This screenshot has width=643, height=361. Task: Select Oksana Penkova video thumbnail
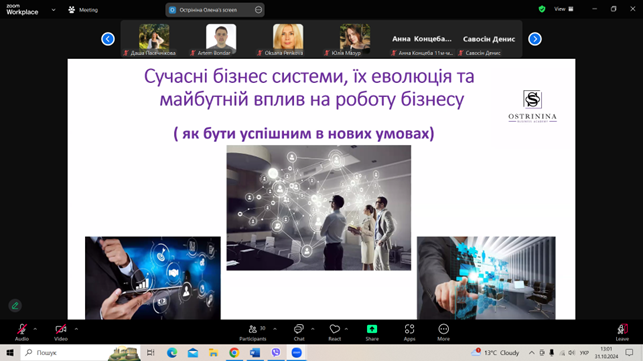(x=288, y=39)
